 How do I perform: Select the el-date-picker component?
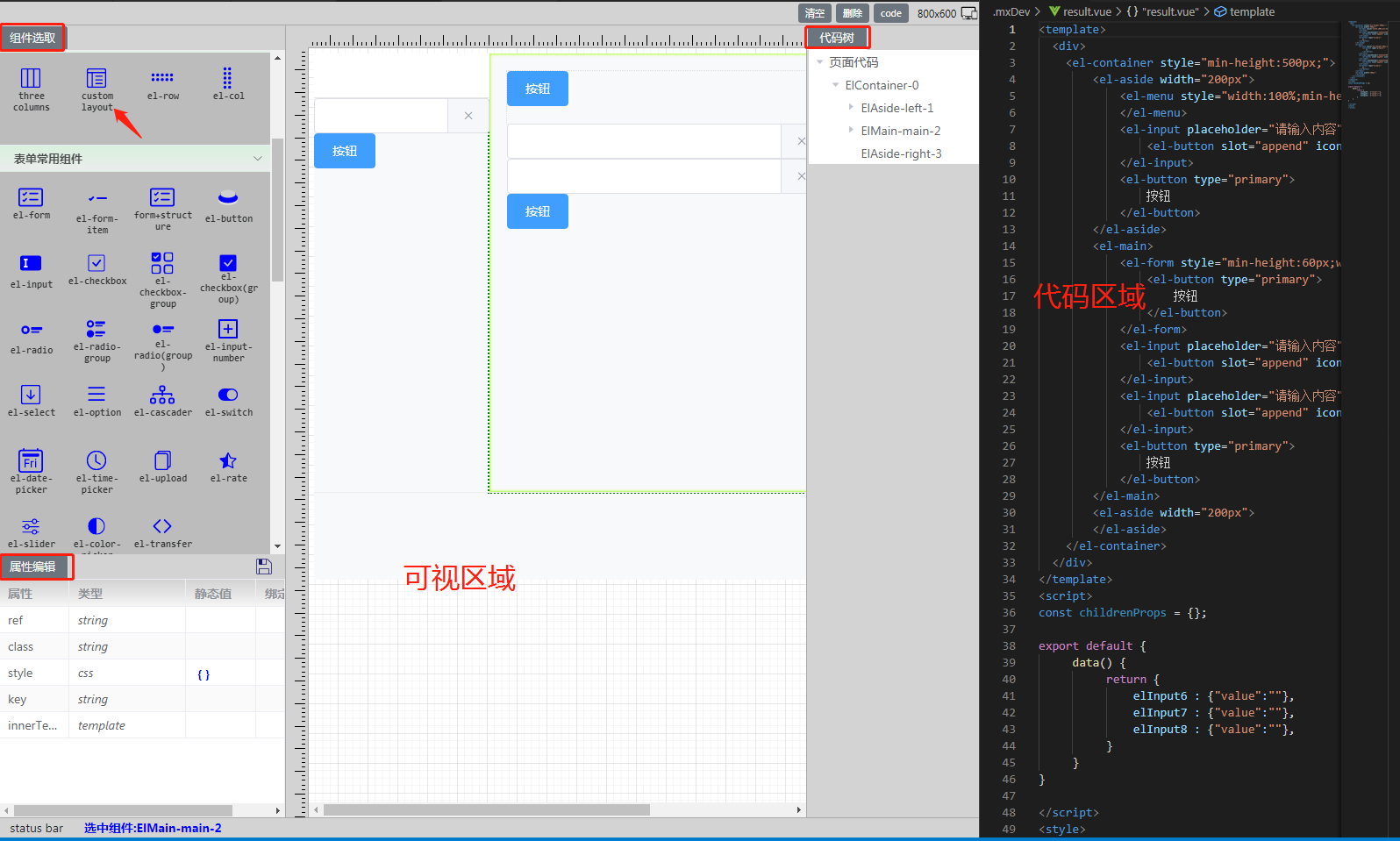tap(31, 472)
